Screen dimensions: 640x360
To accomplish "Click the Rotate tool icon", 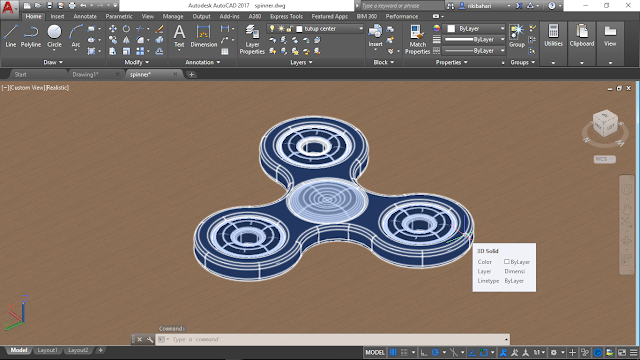I will 127,29.
